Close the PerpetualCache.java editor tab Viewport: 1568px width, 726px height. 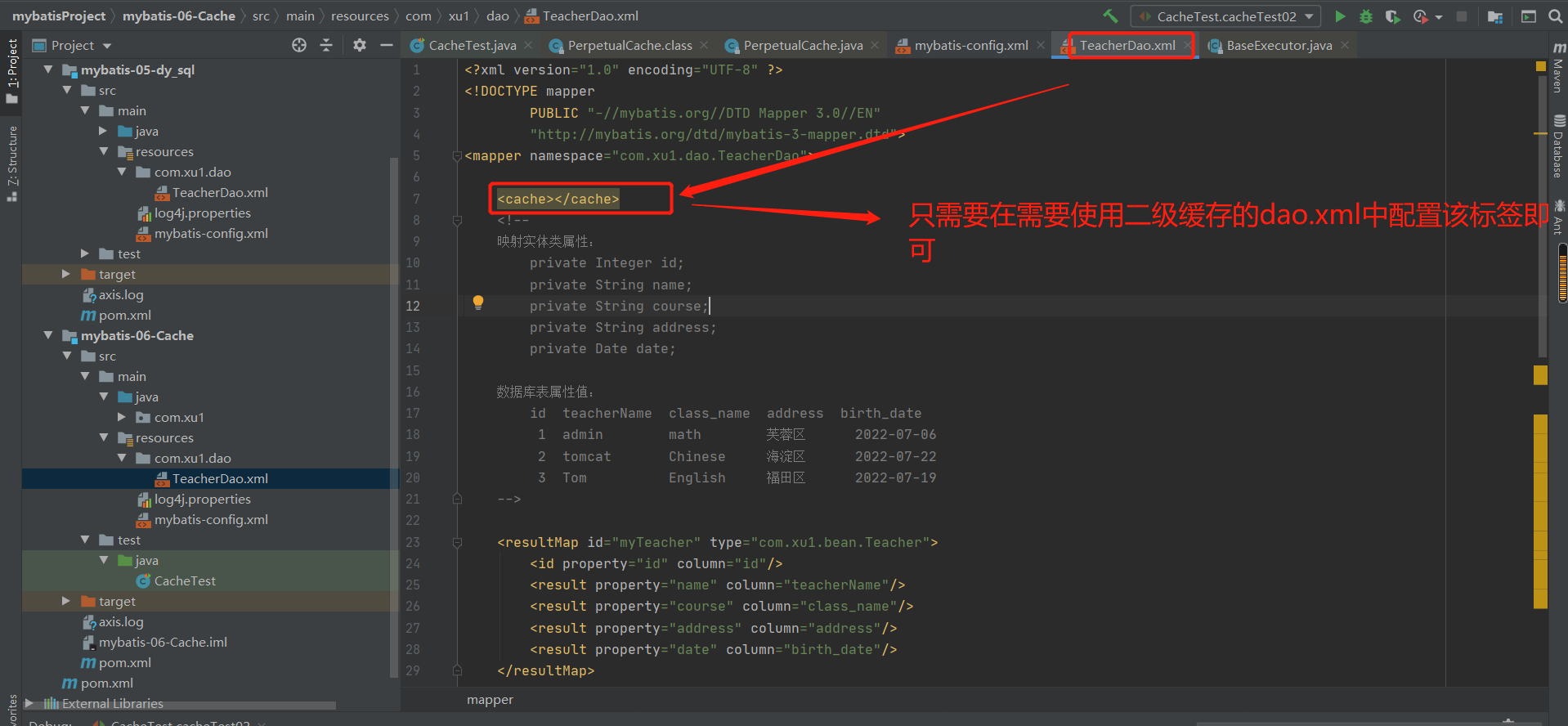click(875, 45)
